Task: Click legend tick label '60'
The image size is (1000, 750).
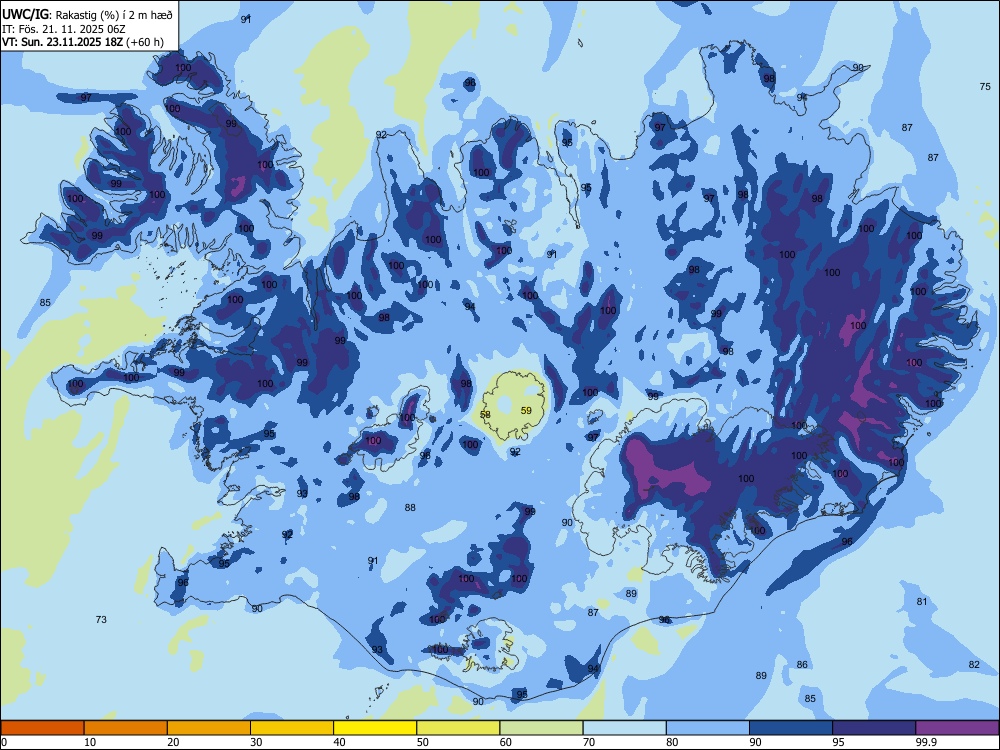Action: 506,742
